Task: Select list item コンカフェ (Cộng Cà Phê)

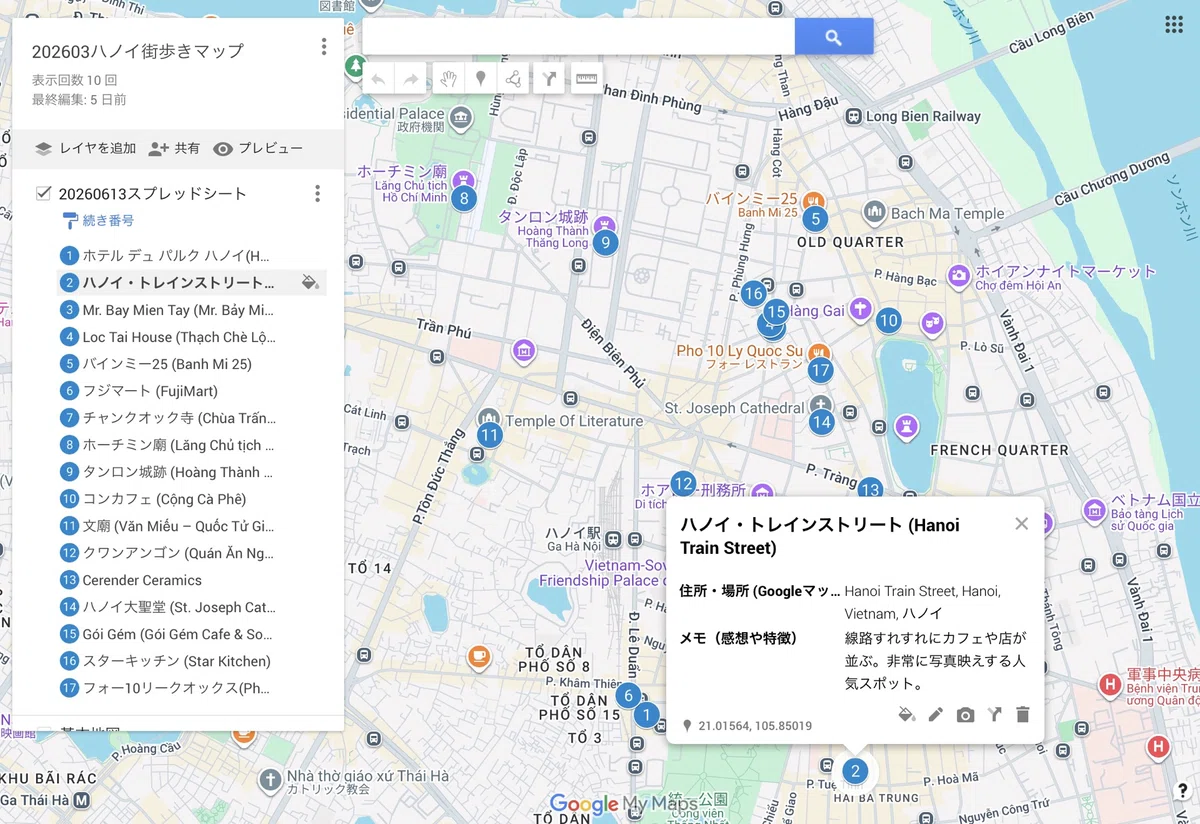Action: [x=193, y=499]
